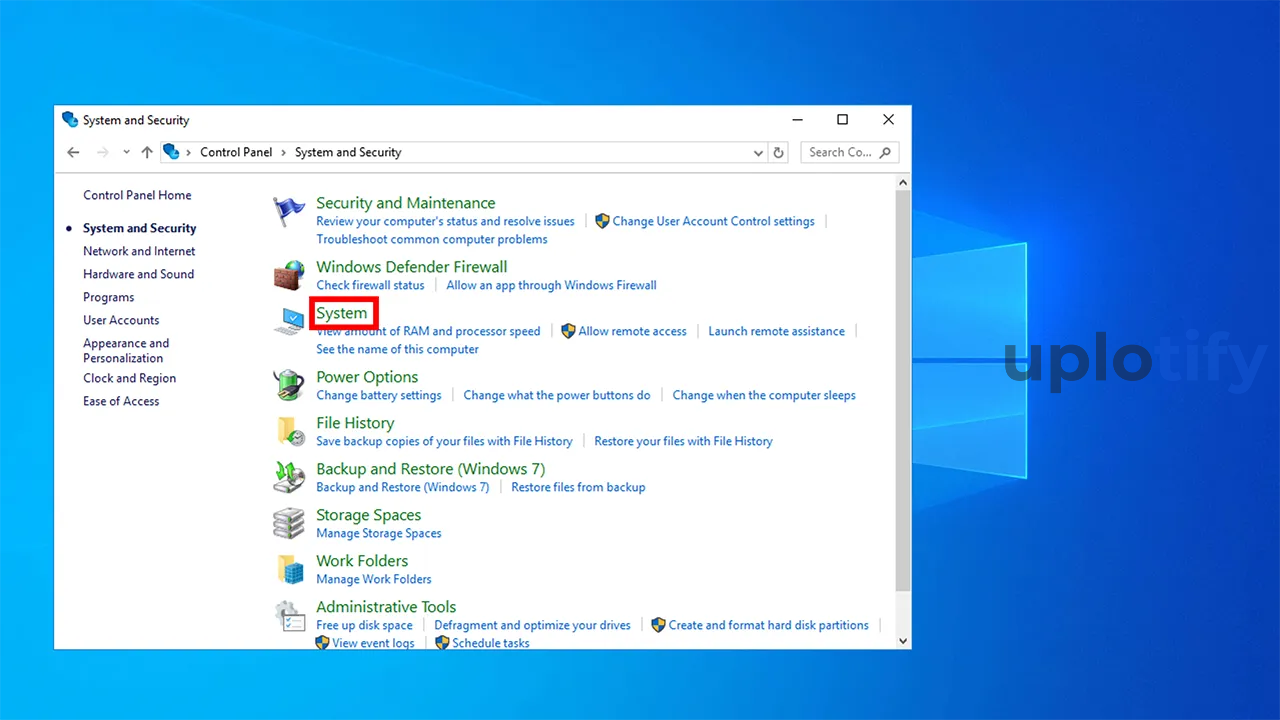The height and width of the screenshot is (720, 1280).
Task: Click Manage Storage Spaces
Action: [x=378, y=533]
